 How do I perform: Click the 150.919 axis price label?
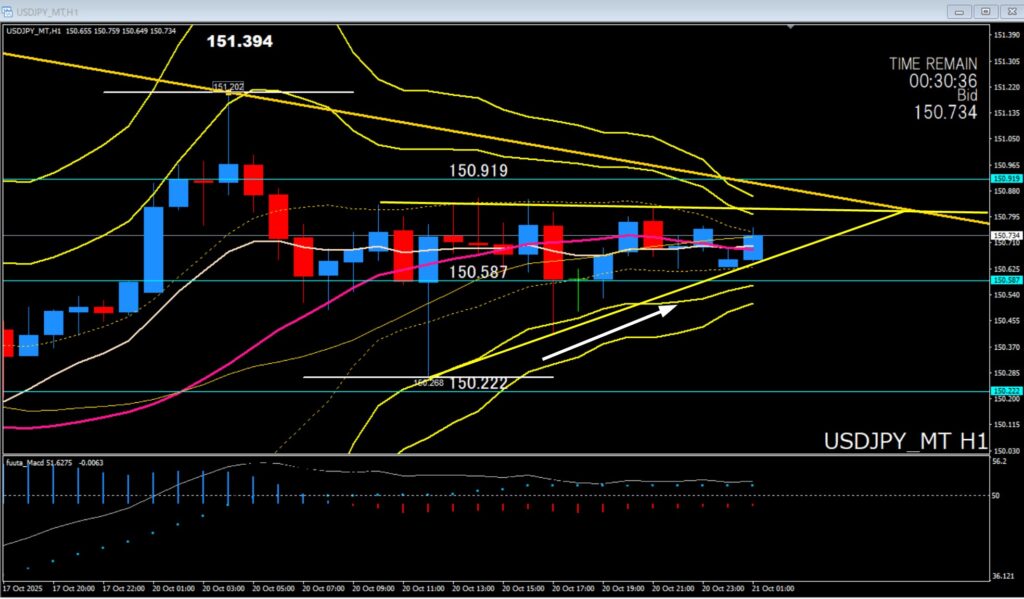tap(1005, 178)
